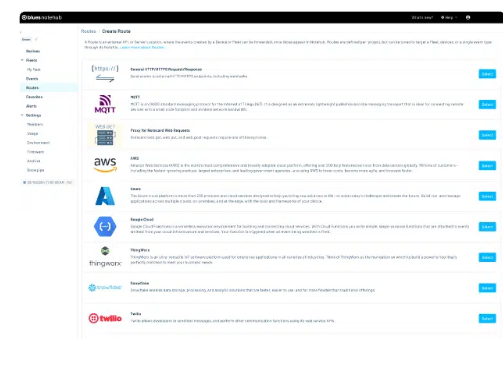Open Alerts in the sidebar
The width and height of the screenshot is (503, 369).
(31, 106)
